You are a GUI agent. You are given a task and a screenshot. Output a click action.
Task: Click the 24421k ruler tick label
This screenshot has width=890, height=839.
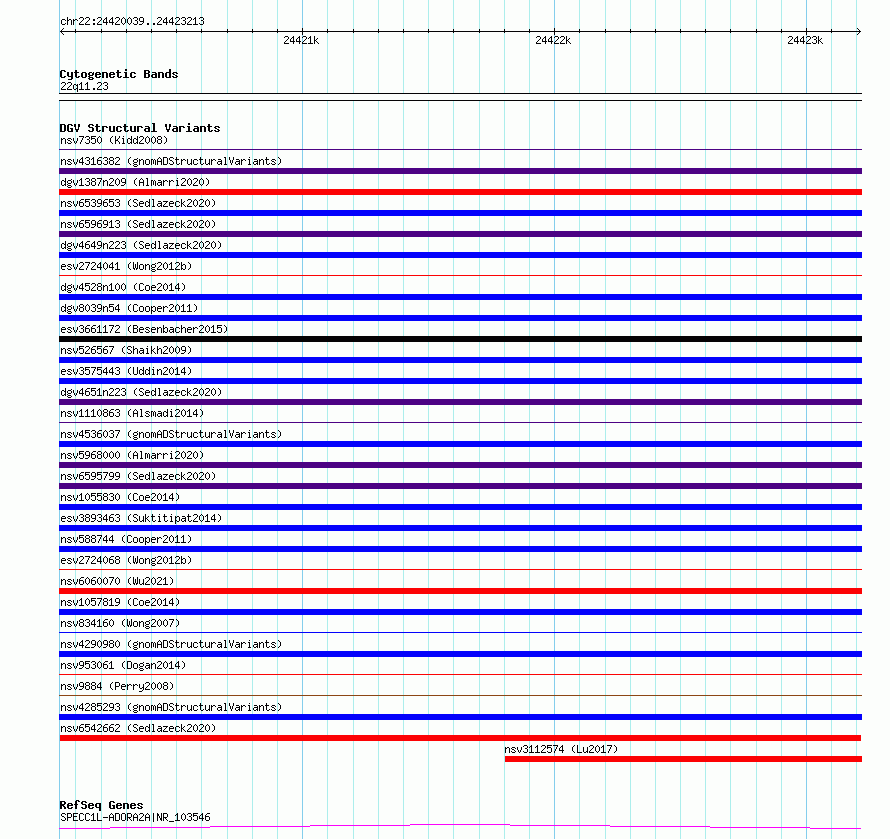tap(301, 40)
